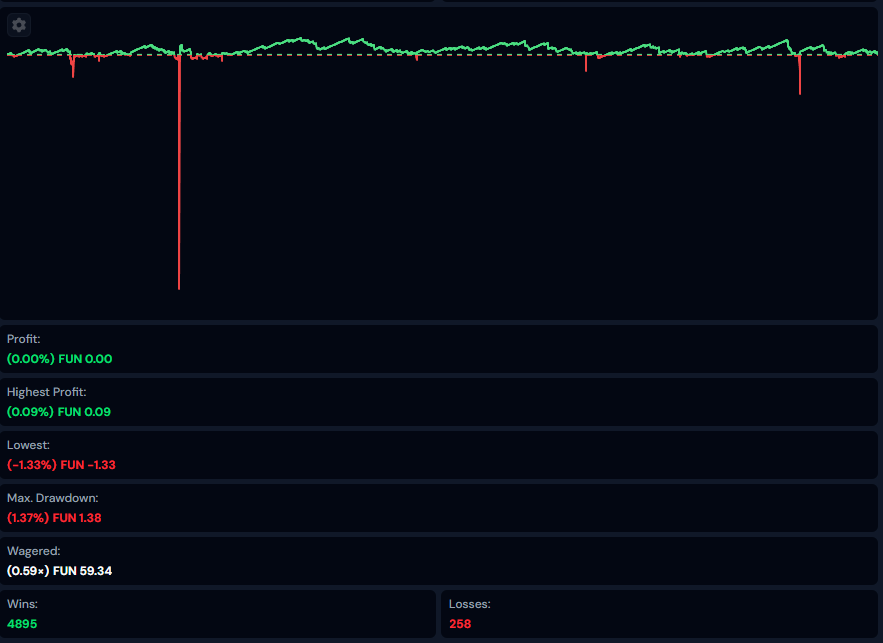Click the Lowest label
Screen dimensions: 883x643
click(28, 444)
